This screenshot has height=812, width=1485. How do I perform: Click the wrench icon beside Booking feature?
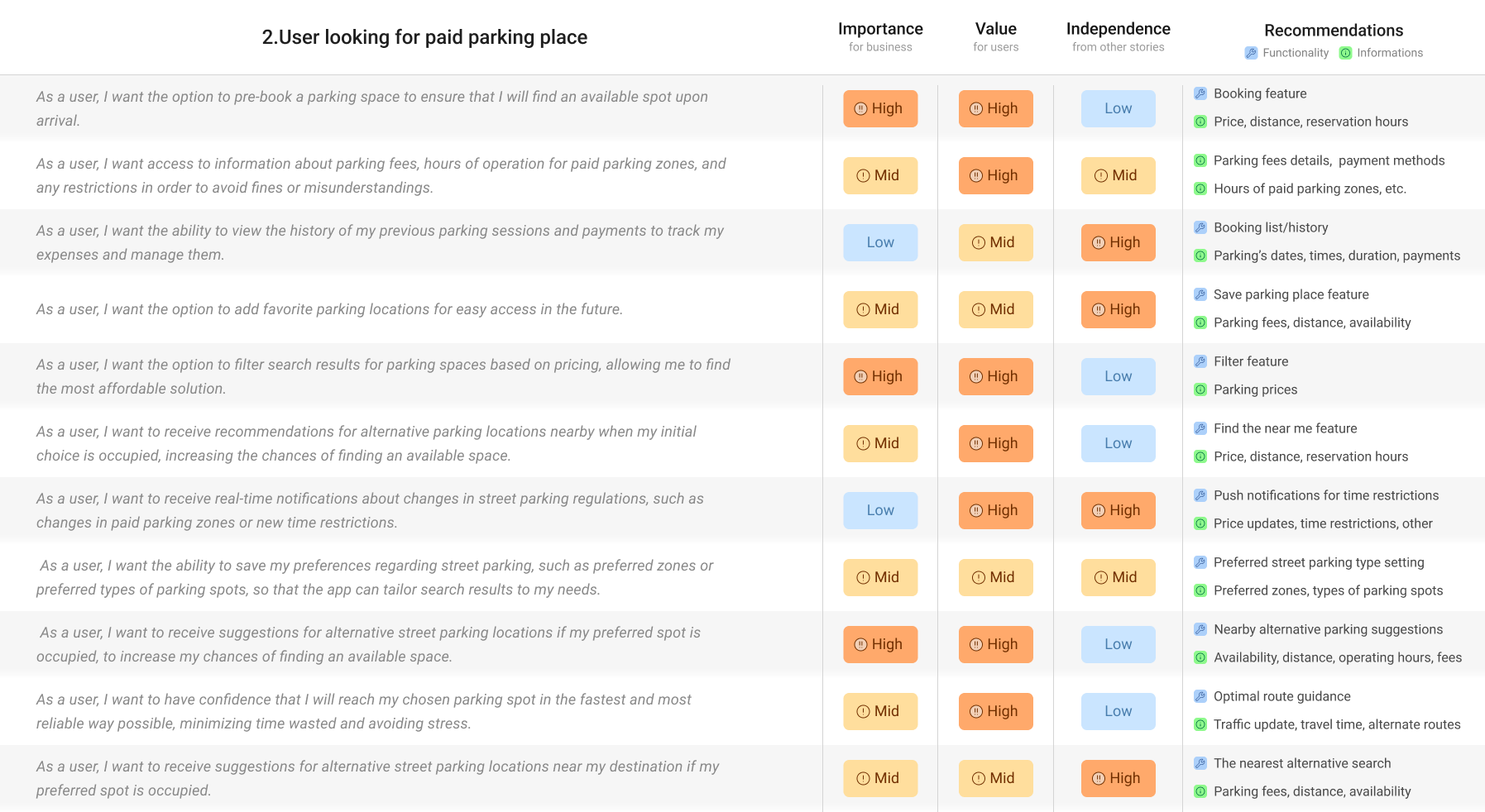(1200, 93)
